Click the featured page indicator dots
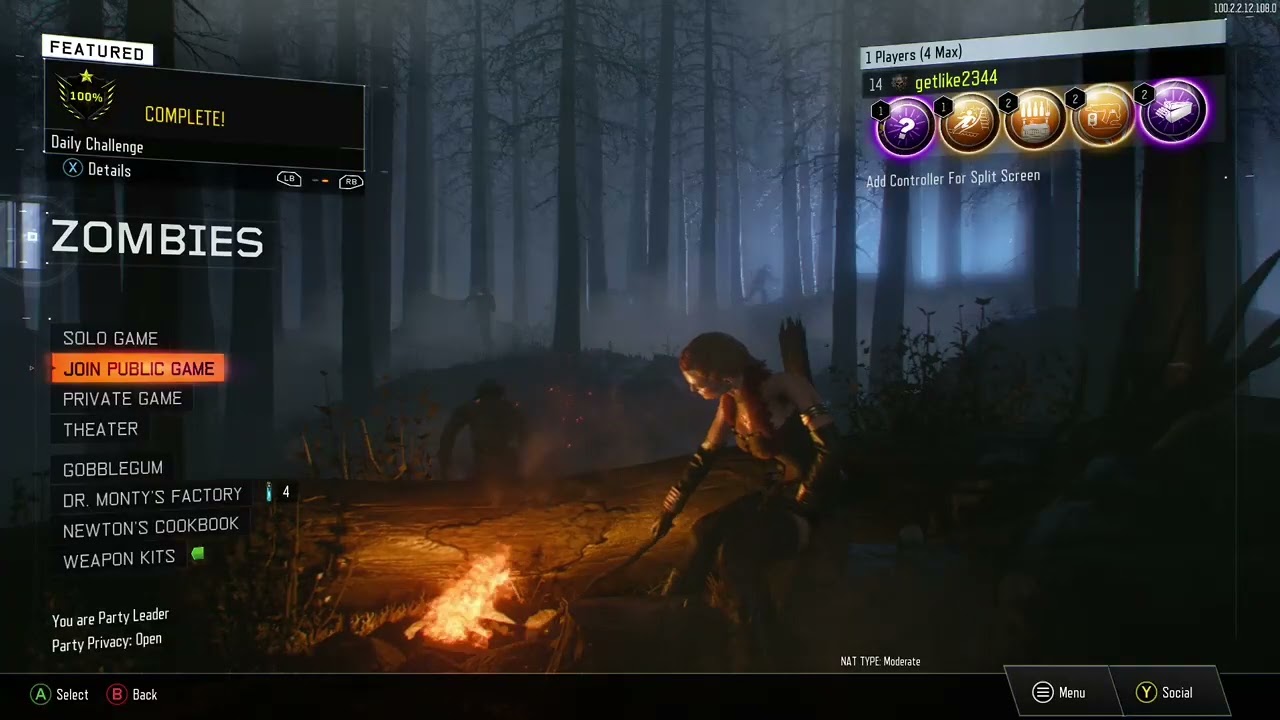Image resolution: width=1280 pixels, height=720 pixels. [x=320, y=180]
